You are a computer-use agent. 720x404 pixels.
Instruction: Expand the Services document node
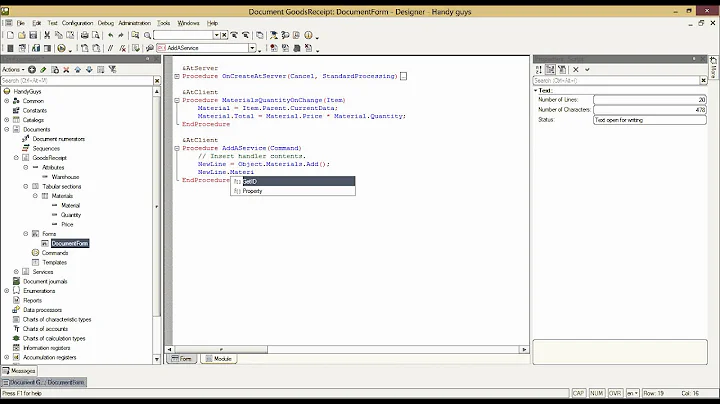coord(17,272)
